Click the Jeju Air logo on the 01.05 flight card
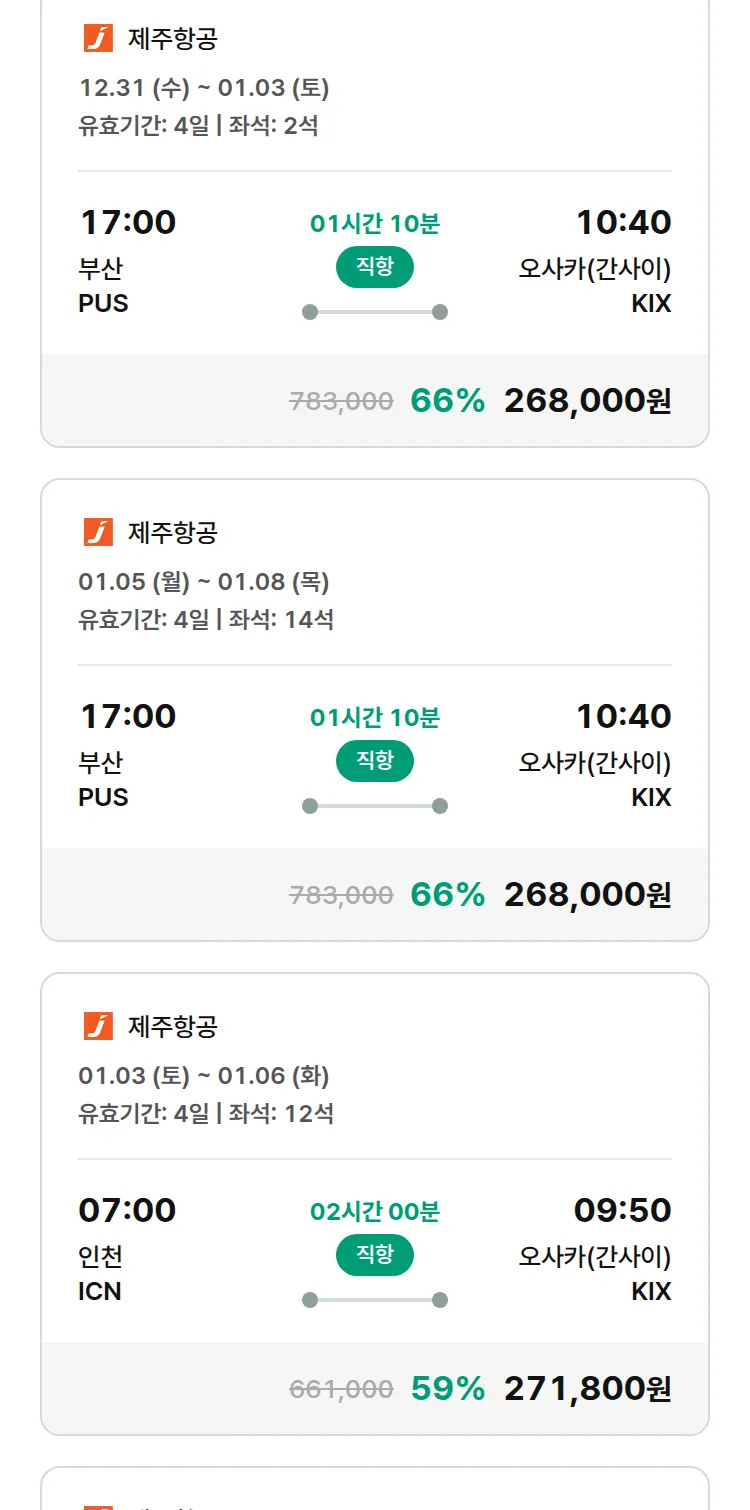The width and height of the screenshot is (750, 1510). 98,532
